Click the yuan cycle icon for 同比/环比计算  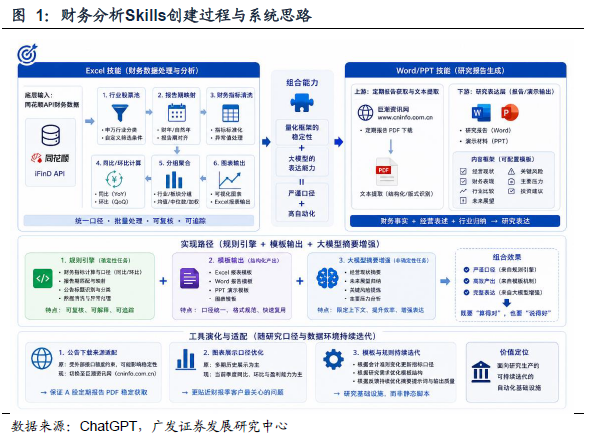[114, 179]
